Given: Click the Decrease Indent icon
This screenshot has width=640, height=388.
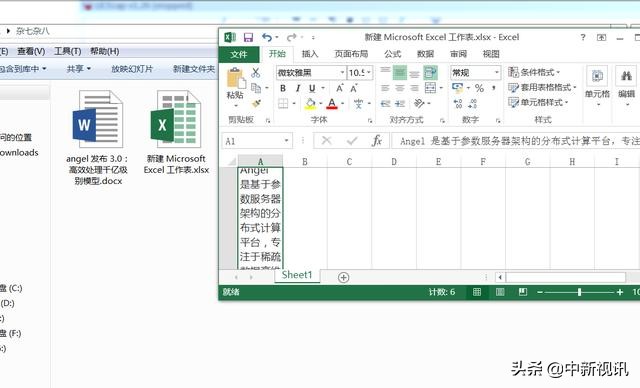Looking at the screenshot, I should pos(386,104).
